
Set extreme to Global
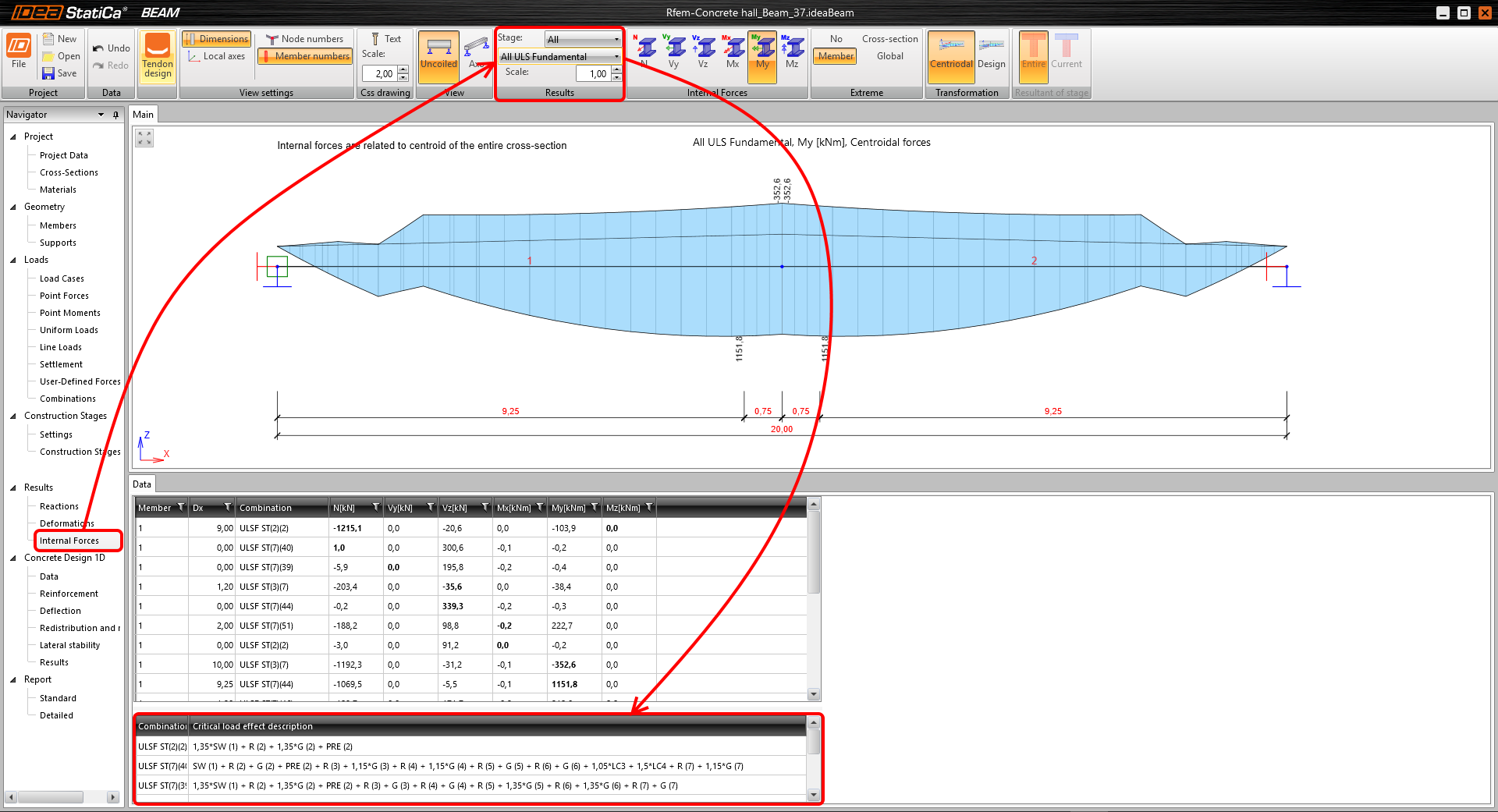pos(889,56)
